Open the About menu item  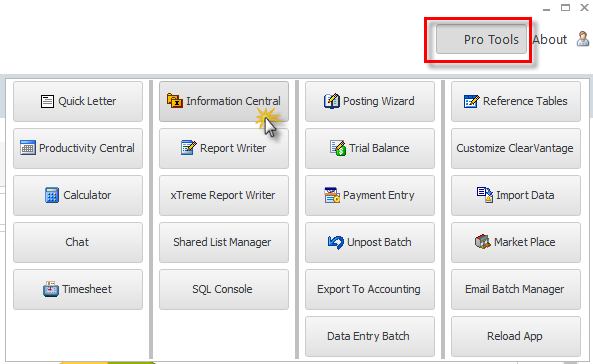click(x=550, y=40)
